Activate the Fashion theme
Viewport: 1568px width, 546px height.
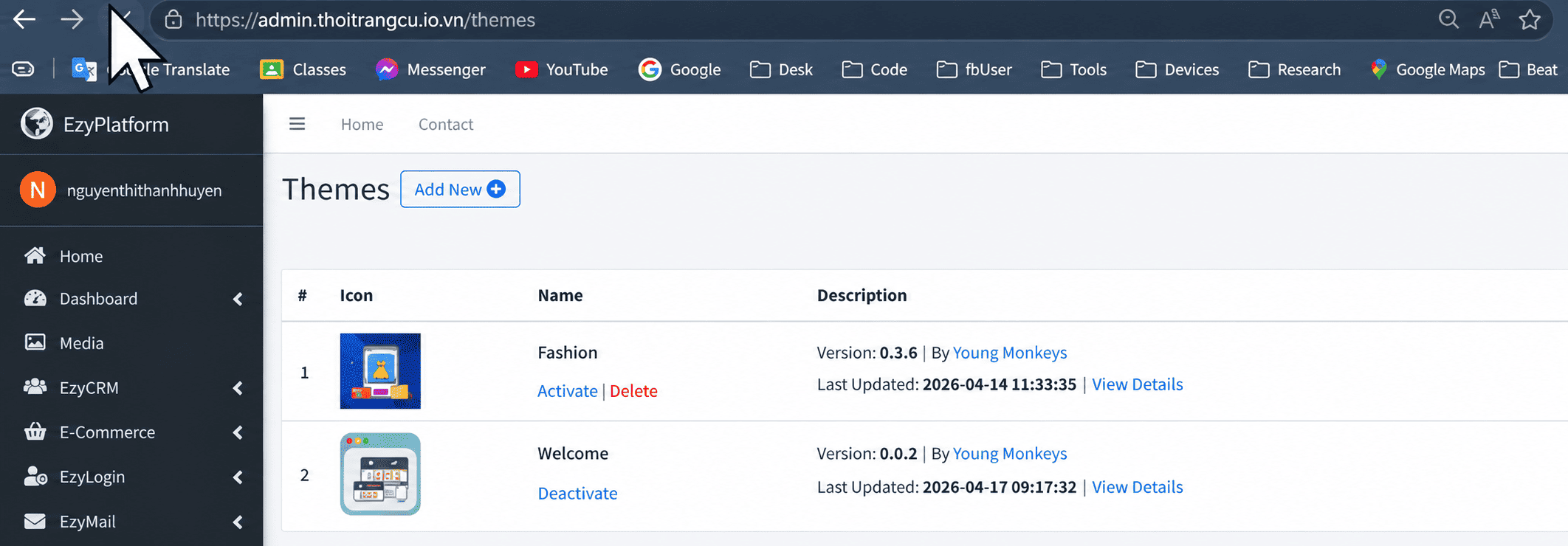[x=567, y=391]
